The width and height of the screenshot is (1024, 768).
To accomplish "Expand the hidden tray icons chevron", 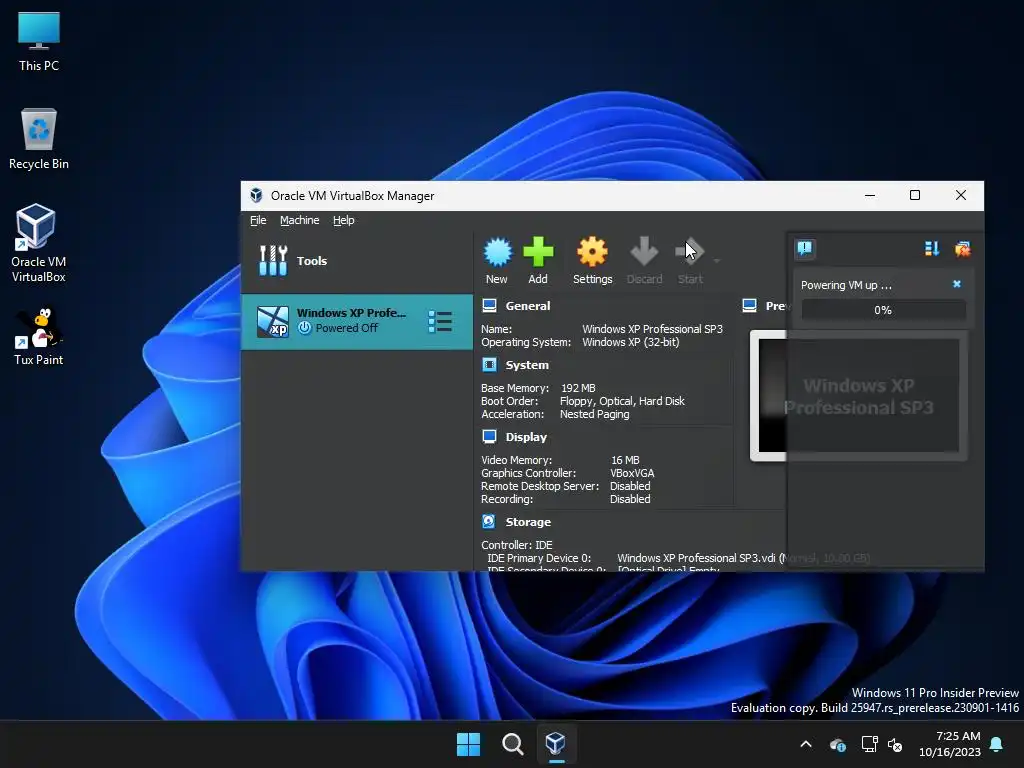I will click(x=806, y=744).
